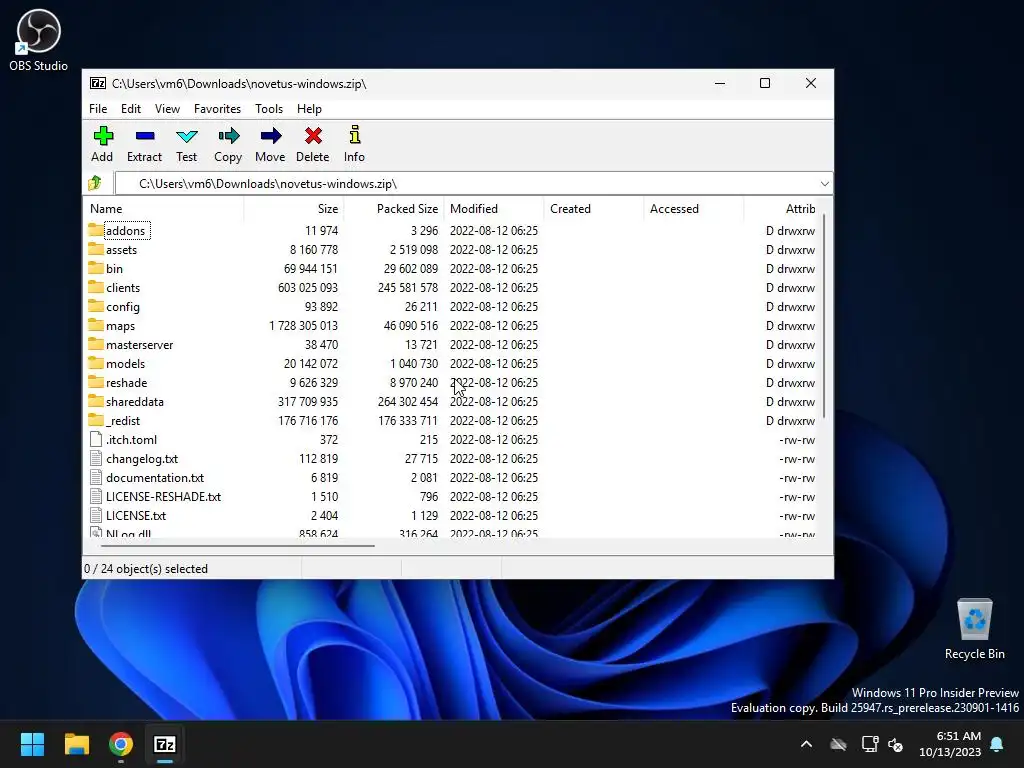This screenshot has width=1024, height=768.
Task: Select documentation.txt in the list
Action: tap(155, 478)
